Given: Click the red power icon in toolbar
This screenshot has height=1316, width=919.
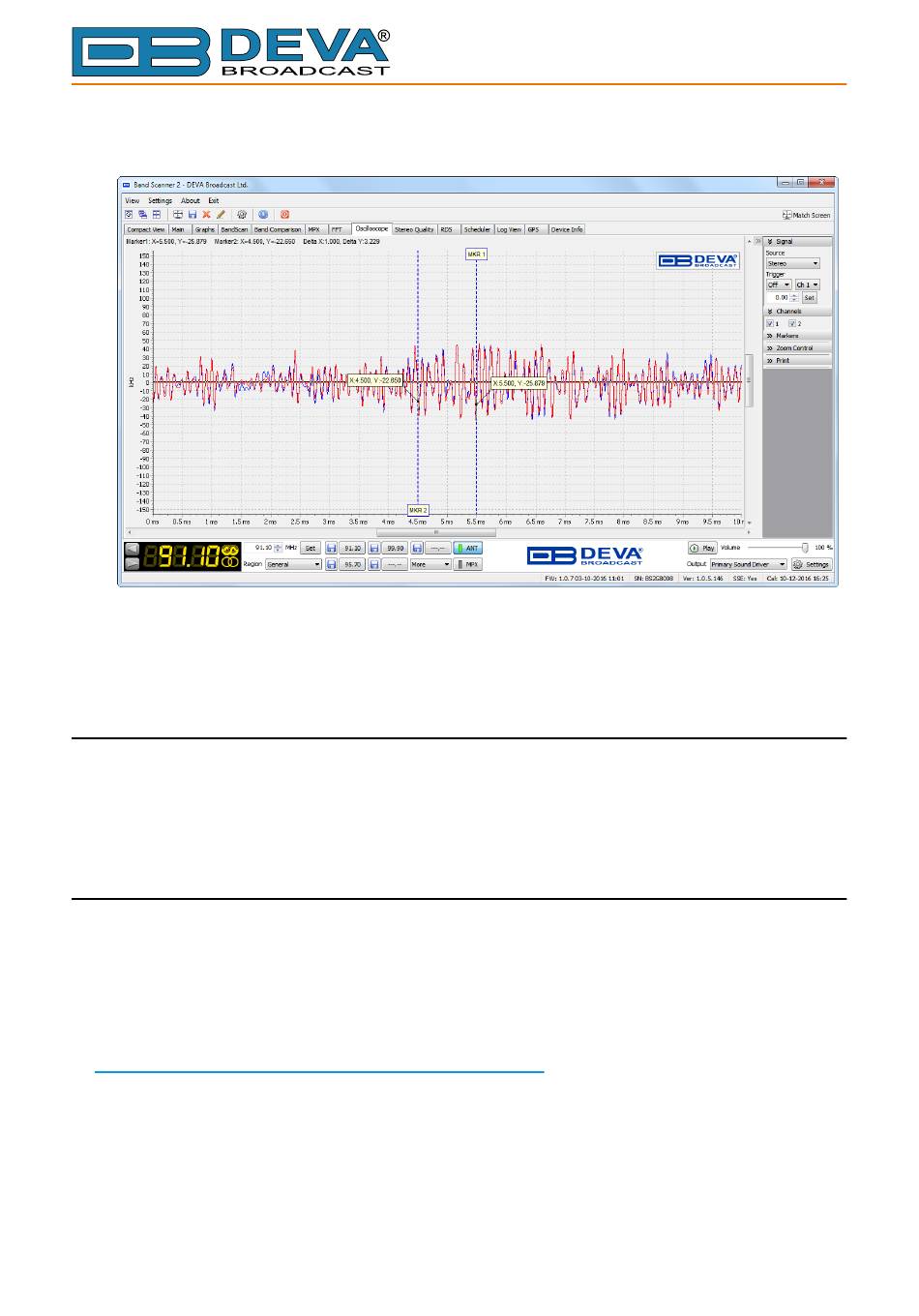Looking at the screenshot, I should click(284, 215).
